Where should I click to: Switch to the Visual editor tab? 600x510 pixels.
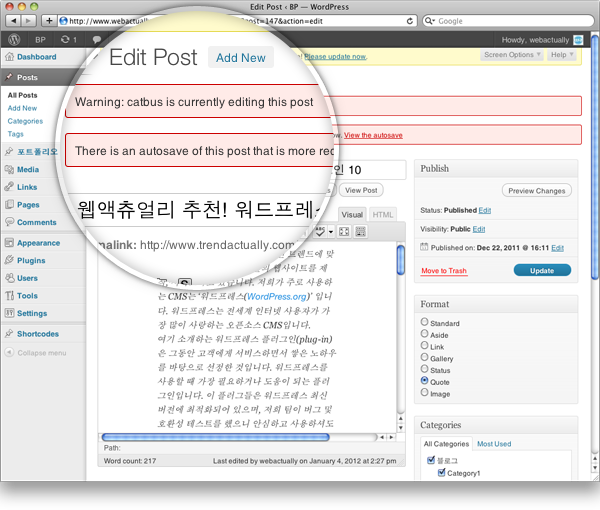click(352, 215)
